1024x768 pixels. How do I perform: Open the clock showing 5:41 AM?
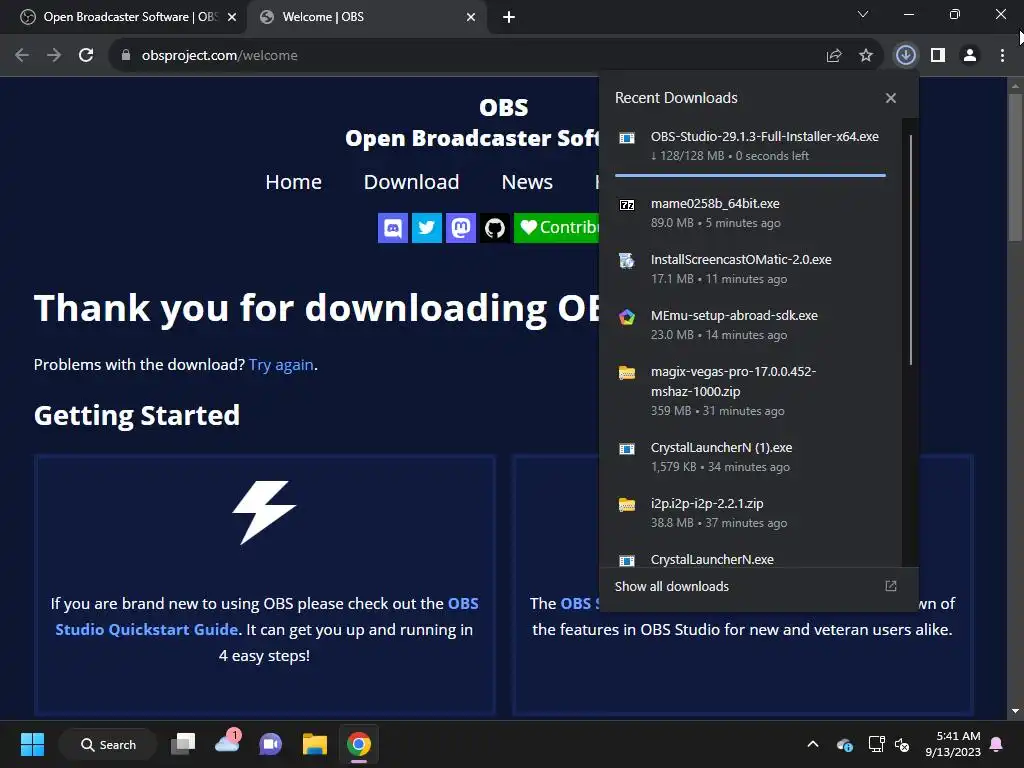[953, 744]
